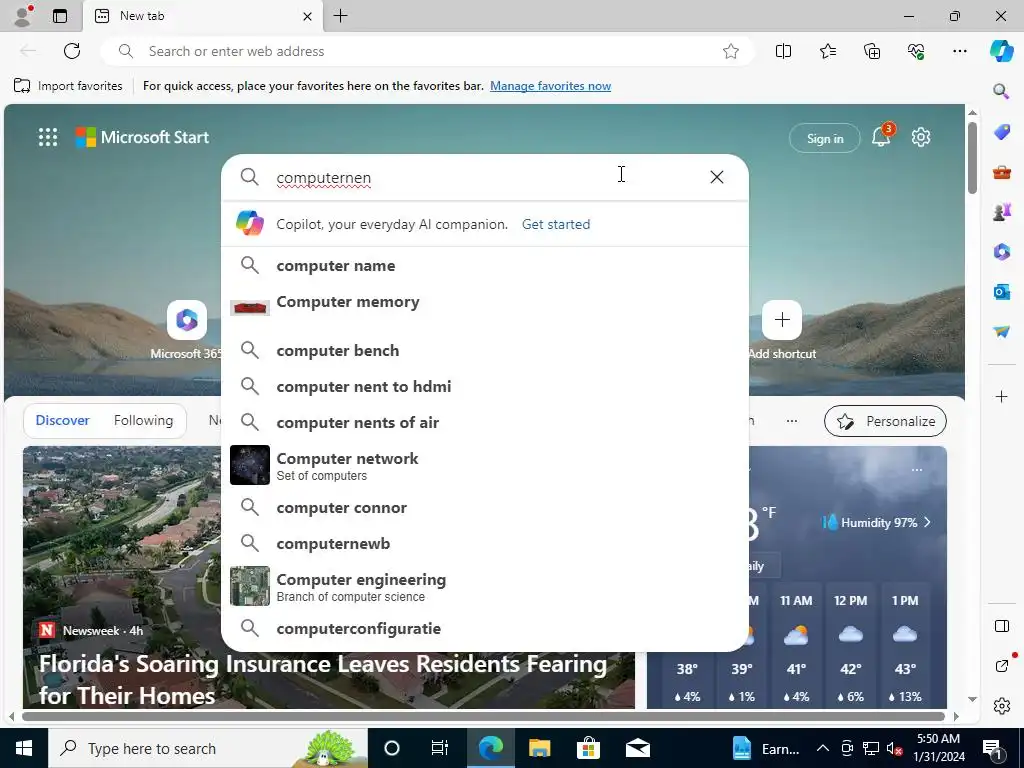Add this page to favorites star
The height and width of the screenshot is (768, 1024).
click(731, 51)
